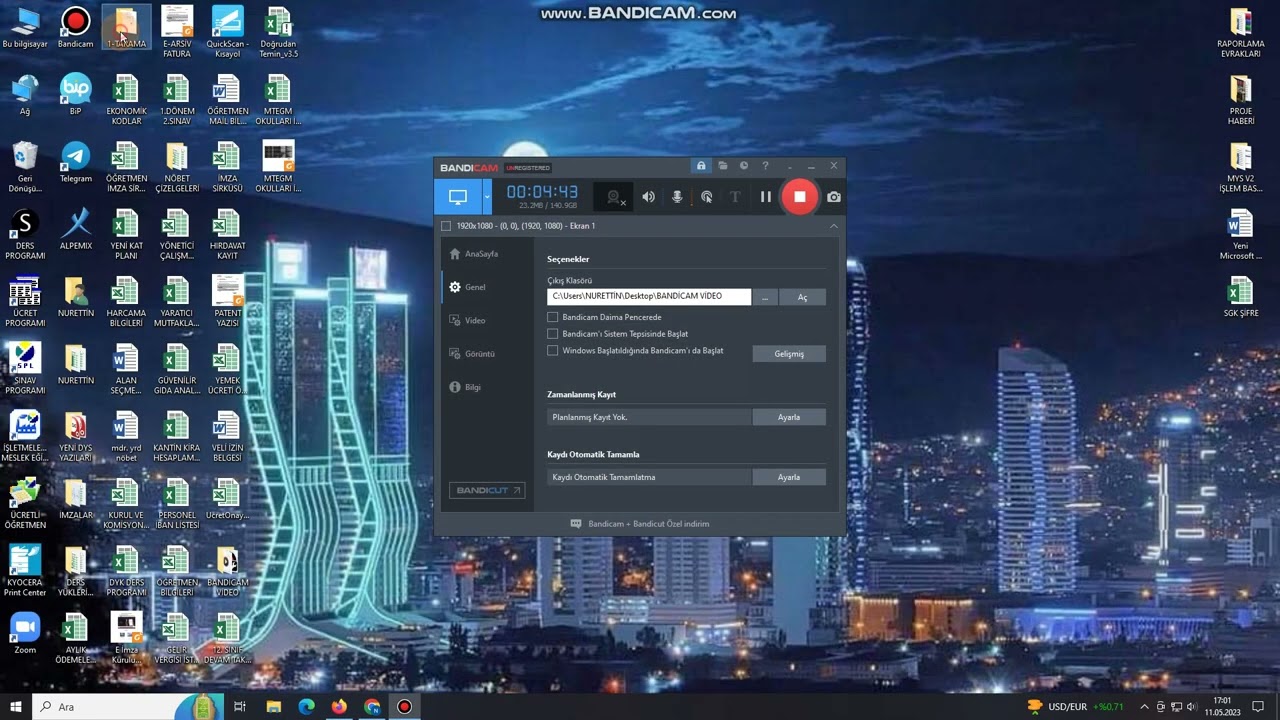The image size is (1280, 720).
Task: Open the BANDICAM VIDEO desktop folder
Action: pyautogui.click(x=227, y=572)
